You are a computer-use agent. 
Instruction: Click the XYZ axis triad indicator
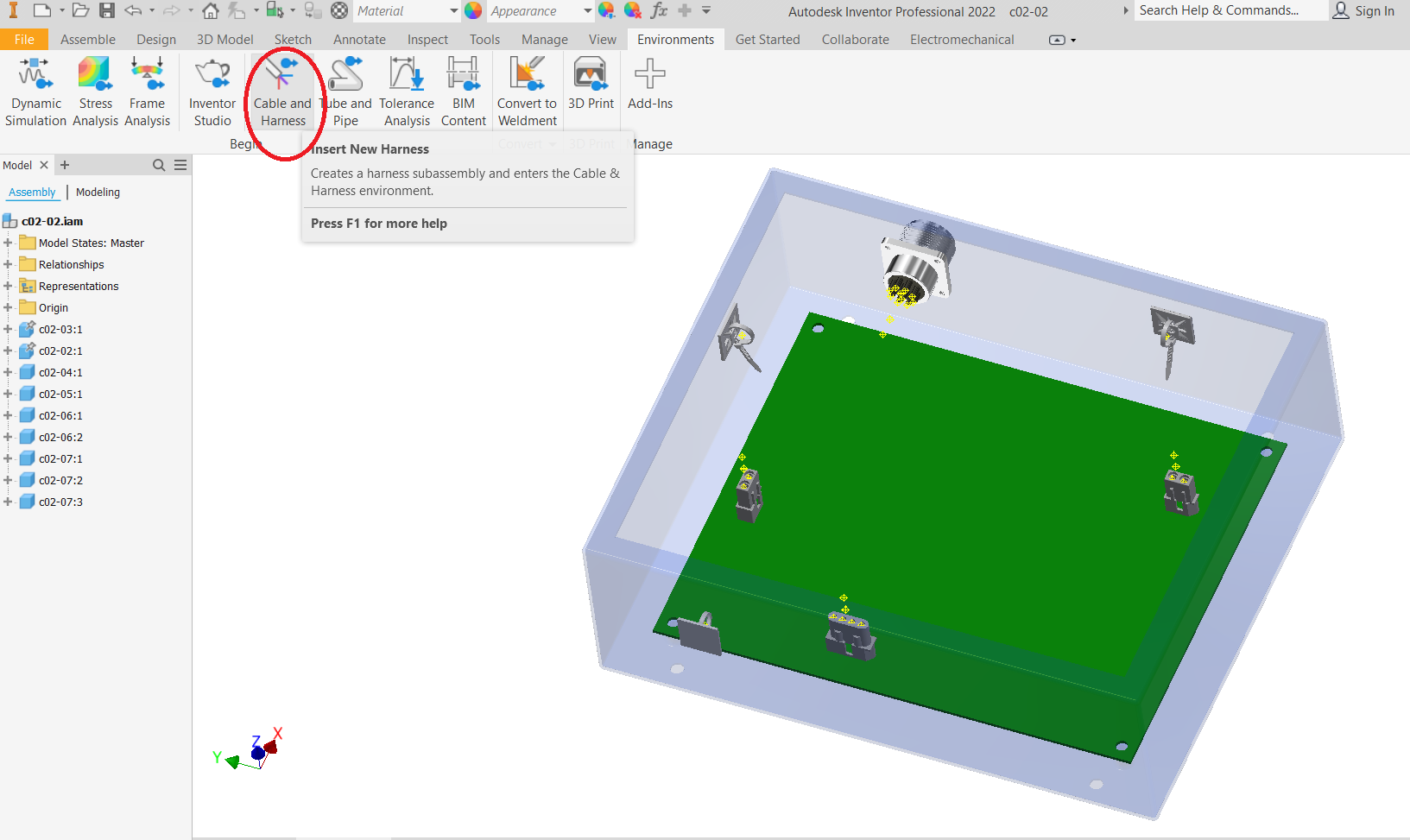pos(250,749)
